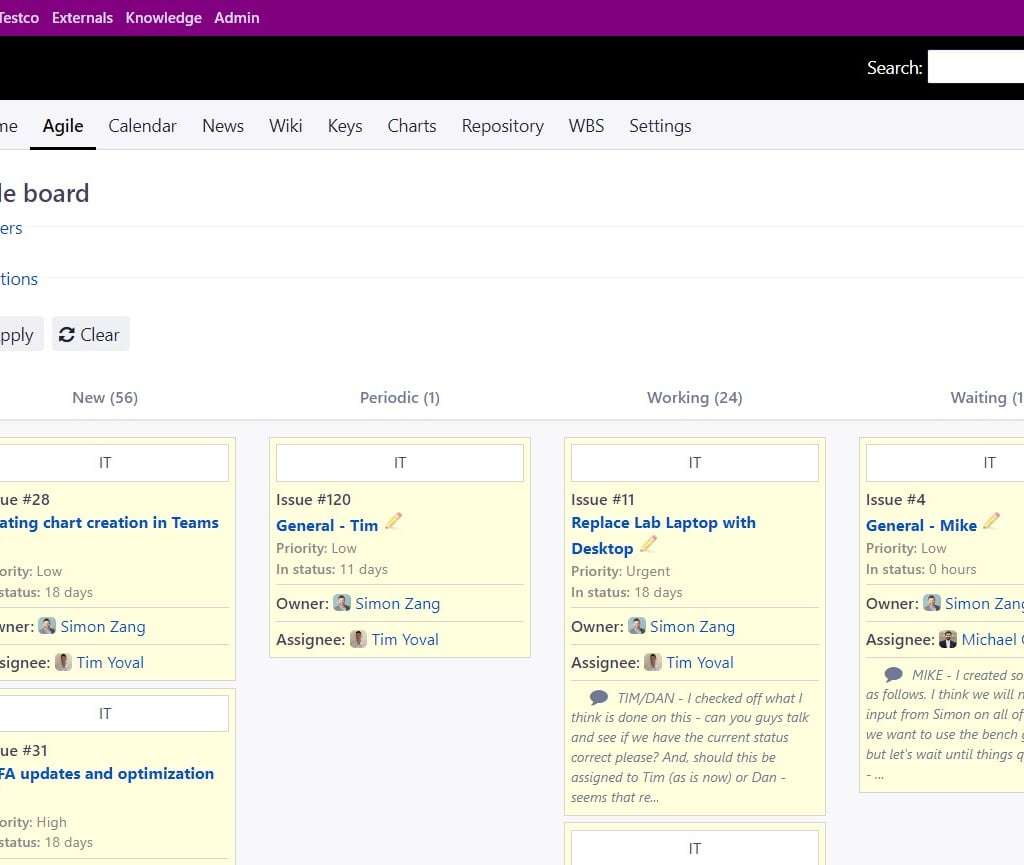1024x865 pixels.
Task: Open the Knowledge top menu
Action: click(x=163, y=18)
